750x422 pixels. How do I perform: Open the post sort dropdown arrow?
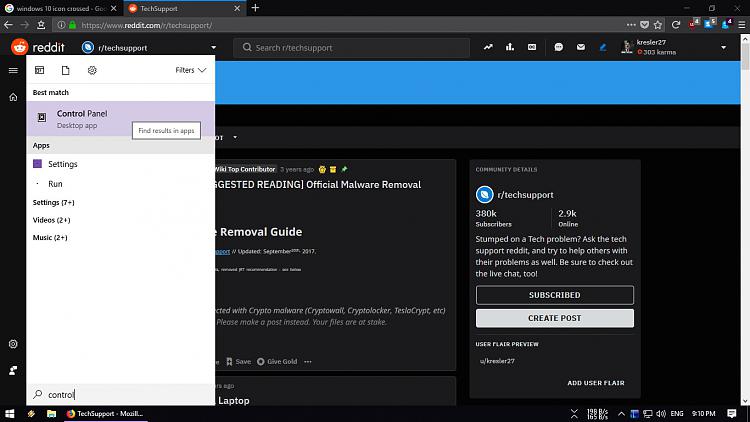[x=235, y=137]
